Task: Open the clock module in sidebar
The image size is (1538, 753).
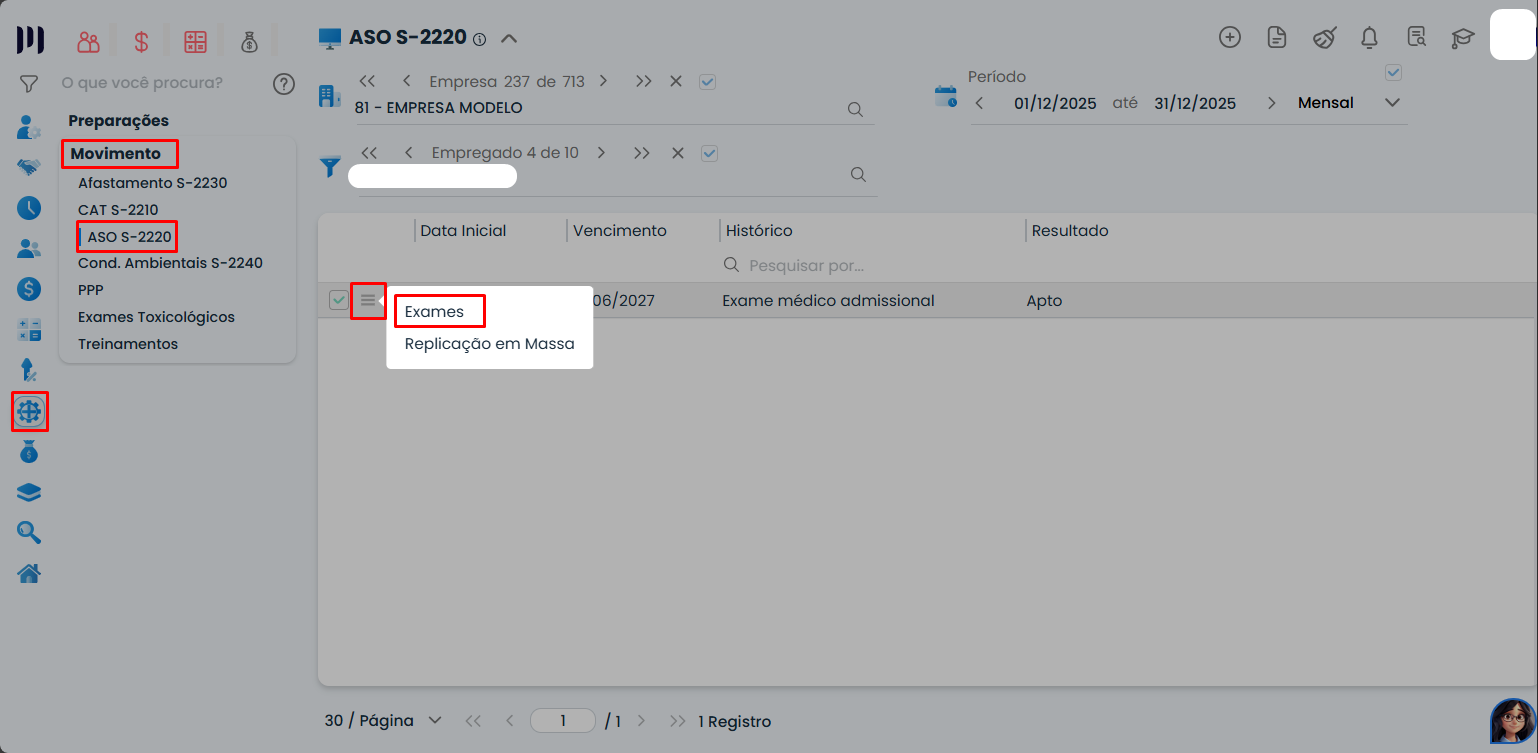Action: coord(29,208)
